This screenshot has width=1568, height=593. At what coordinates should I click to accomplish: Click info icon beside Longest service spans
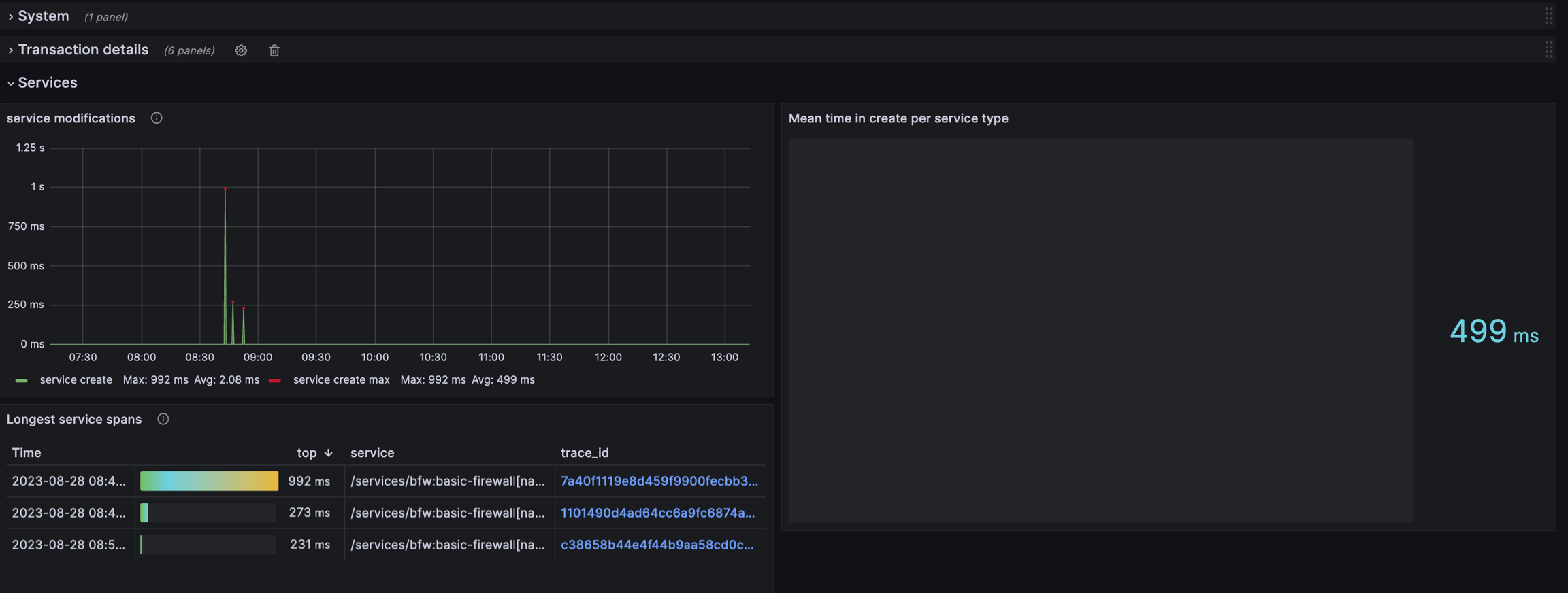click(163, 419)
